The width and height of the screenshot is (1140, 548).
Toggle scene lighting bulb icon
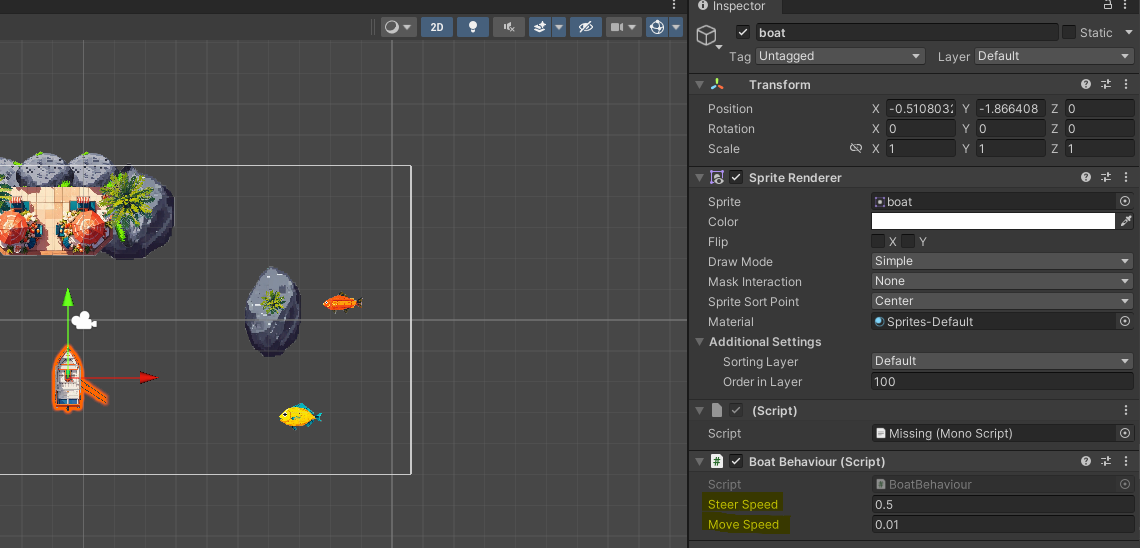click(473, 28)
